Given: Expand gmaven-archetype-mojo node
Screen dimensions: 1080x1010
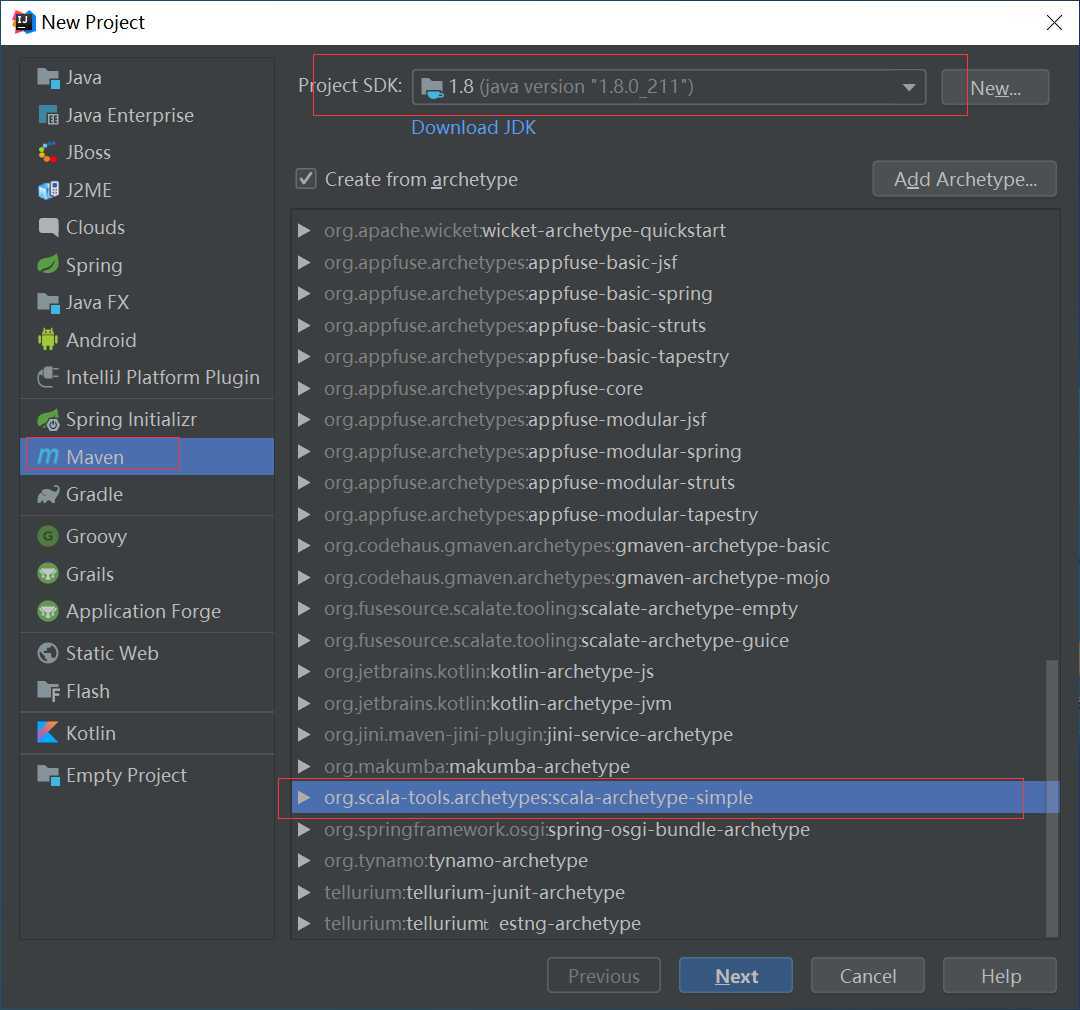Looking at the screenshot, I should pyautogui.click(x=304, y=577).
